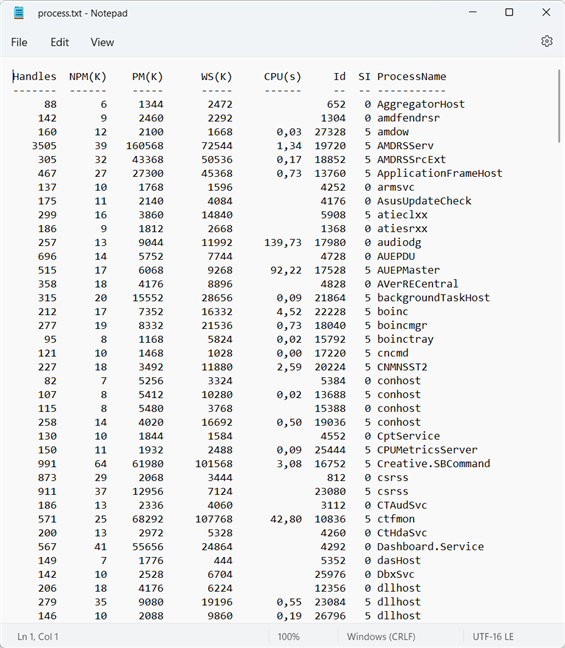Viewport: 565px width, 648px height.
Task: Click the boinctray process name
Action: (405, 340)
